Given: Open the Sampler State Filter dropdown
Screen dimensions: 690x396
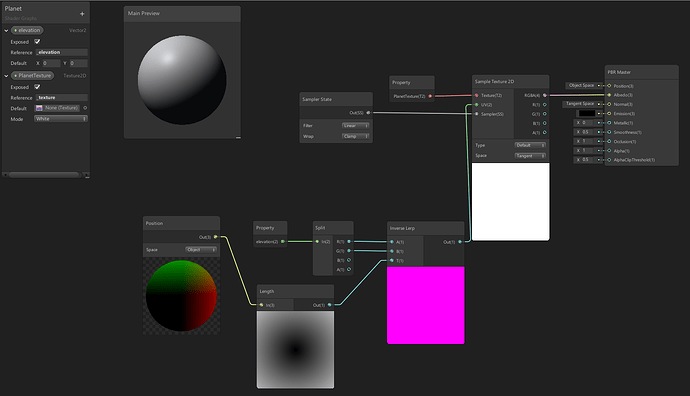Looking at the screenshot, I should pos(356,126).
